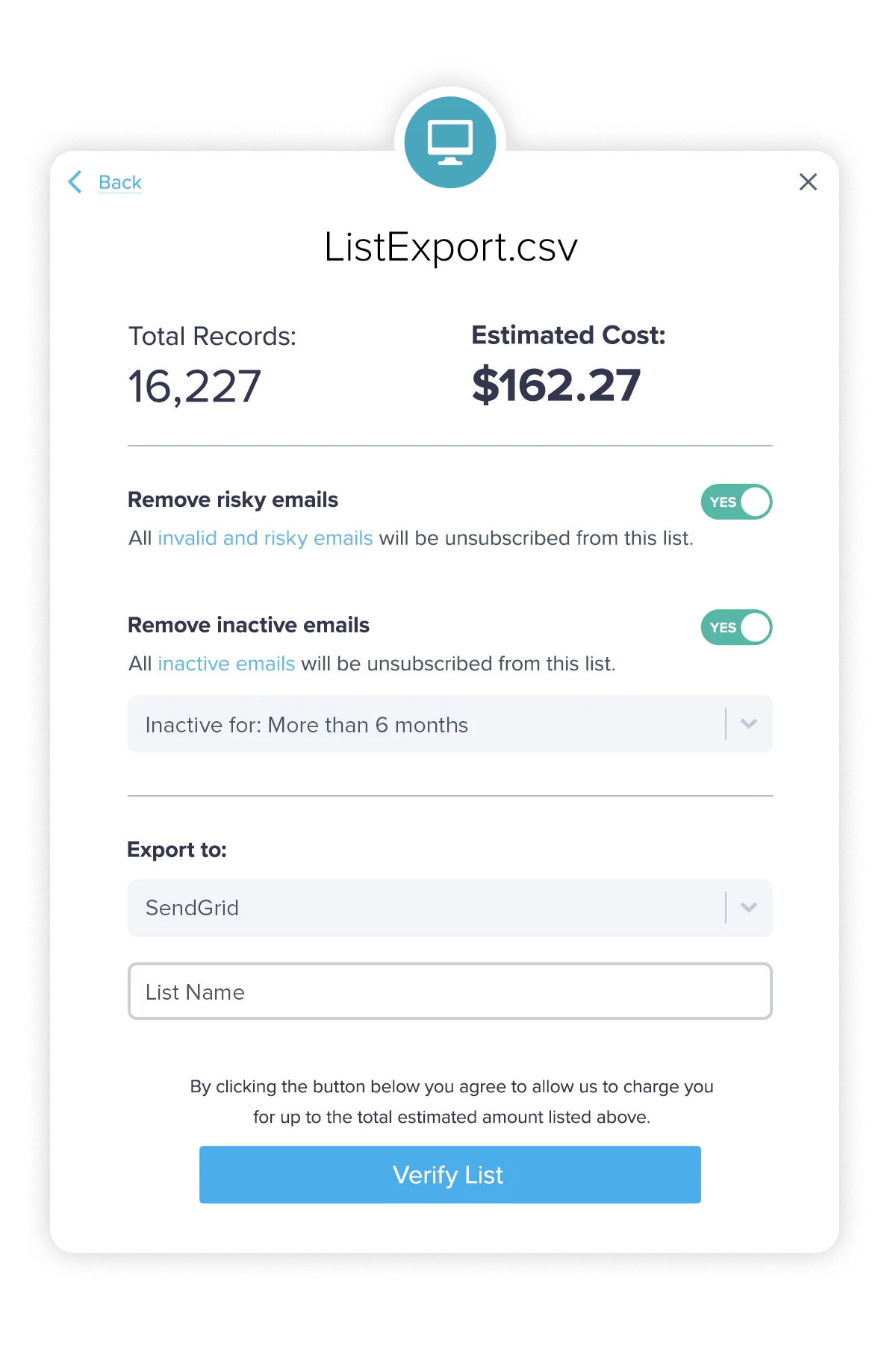Click the Estimated Cost amount $162.27
Screen dimensions: 896x1355
pyautogui.click(x=556, y=385)
